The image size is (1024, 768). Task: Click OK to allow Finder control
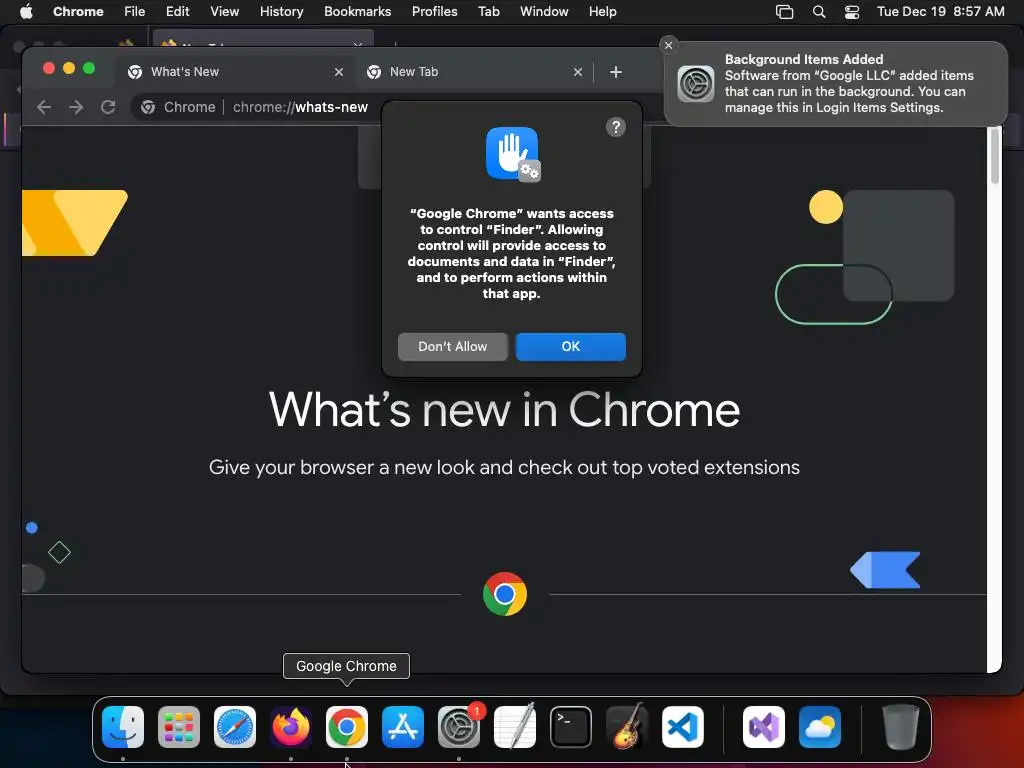click(x=571, y=347)
